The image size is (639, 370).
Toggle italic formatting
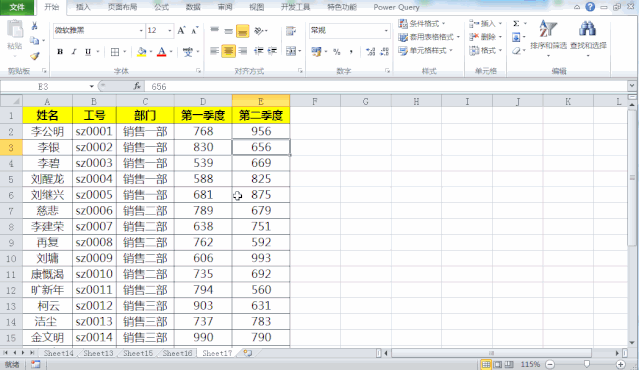[74, 52]
